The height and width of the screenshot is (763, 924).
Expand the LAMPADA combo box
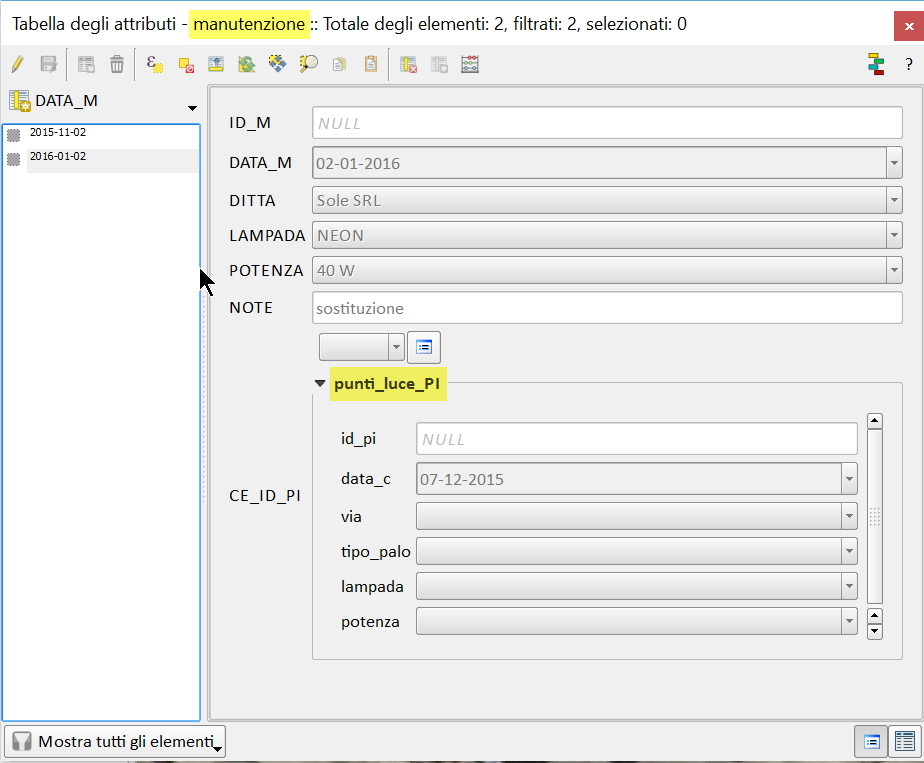tap(893, 236)
